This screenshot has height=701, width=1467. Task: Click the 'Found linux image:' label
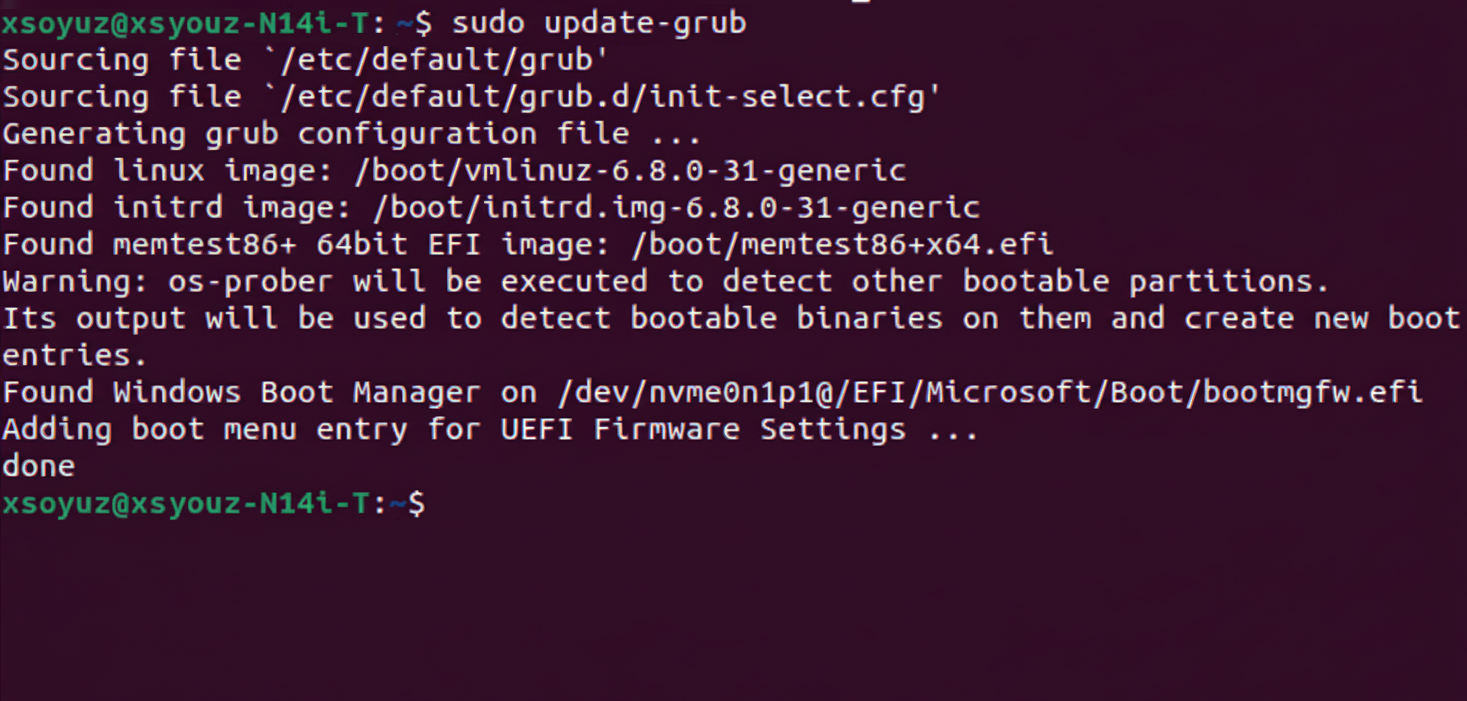pyautogui.click(x=167, y=170)
